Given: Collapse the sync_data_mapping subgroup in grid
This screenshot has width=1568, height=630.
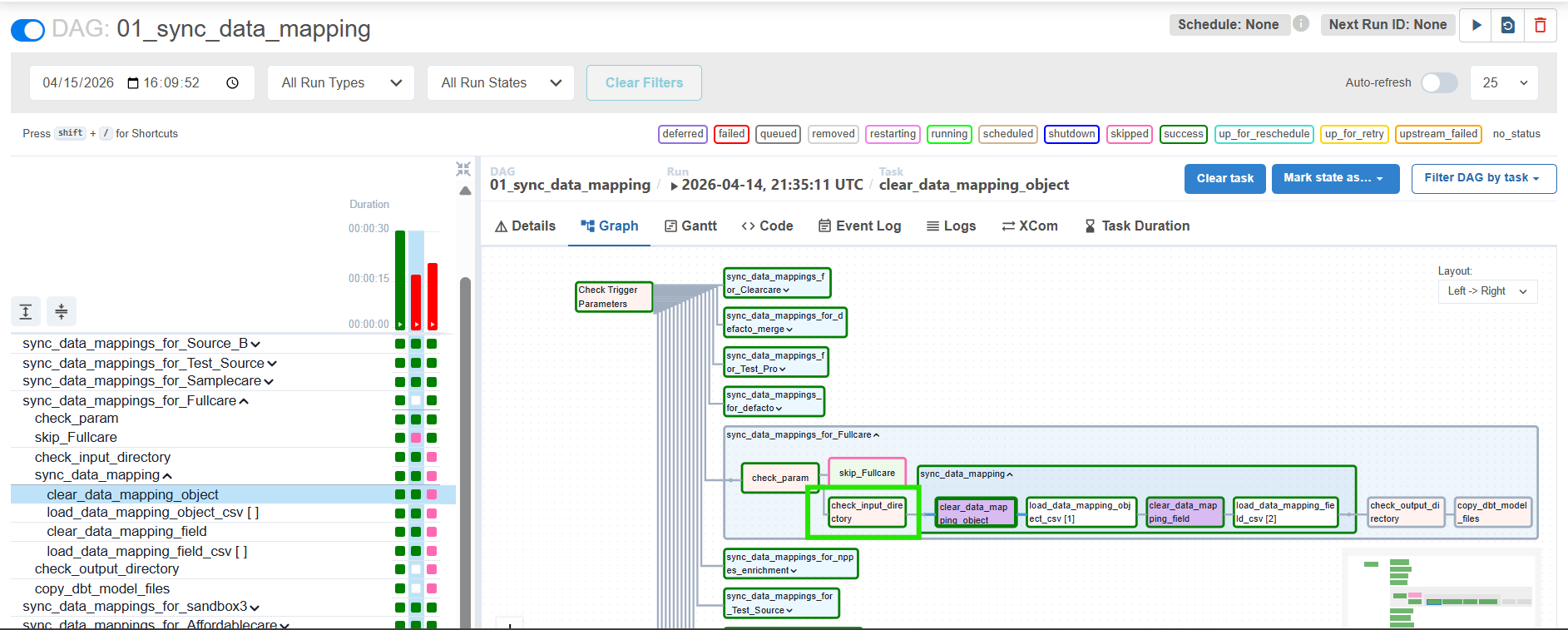Looking at the screenshot, I should (103, 475).
